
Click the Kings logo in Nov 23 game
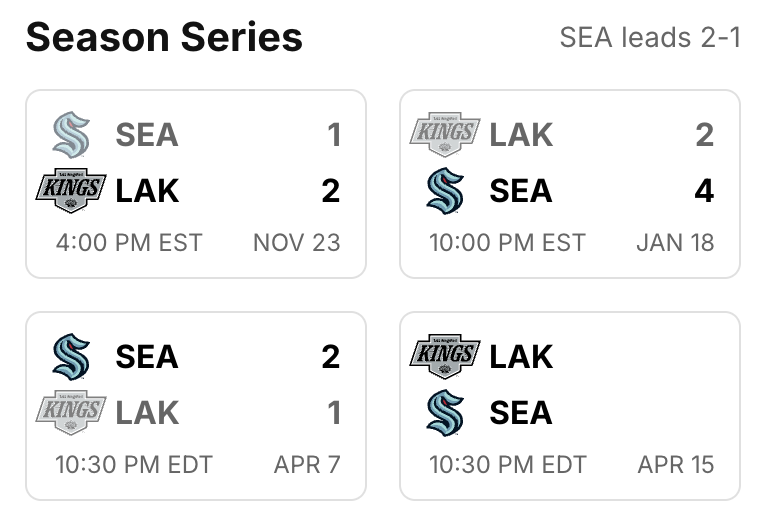point(71,191)
